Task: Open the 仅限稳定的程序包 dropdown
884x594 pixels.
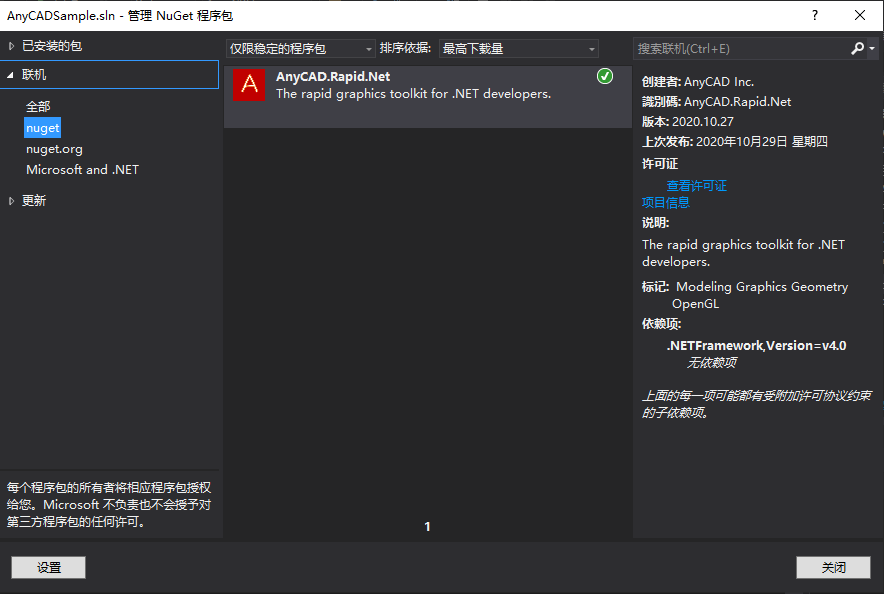Action: pos(300,49)
